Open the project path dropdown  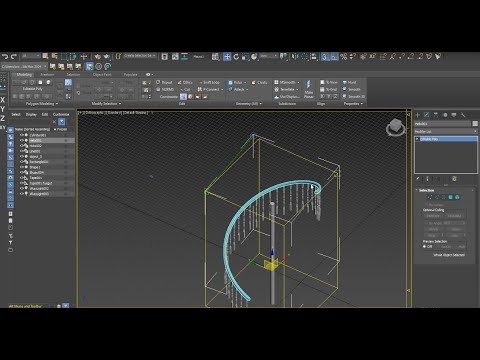23,66
